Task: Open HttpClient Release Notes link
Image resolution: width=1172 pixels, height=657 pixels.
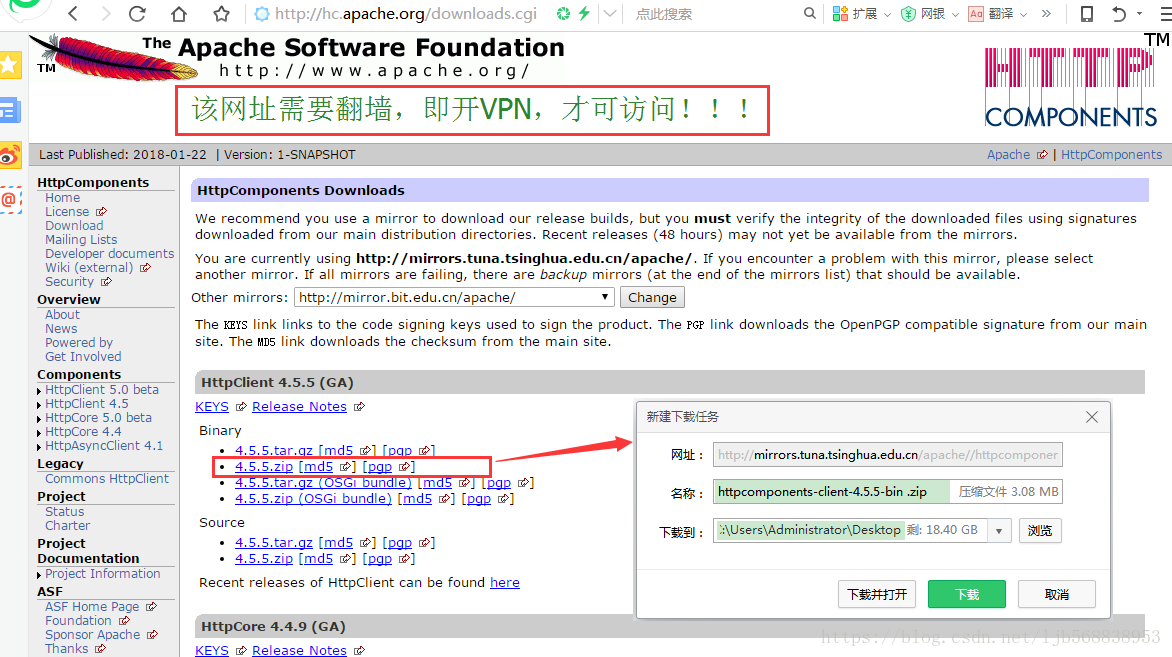Action: (299, 407)
